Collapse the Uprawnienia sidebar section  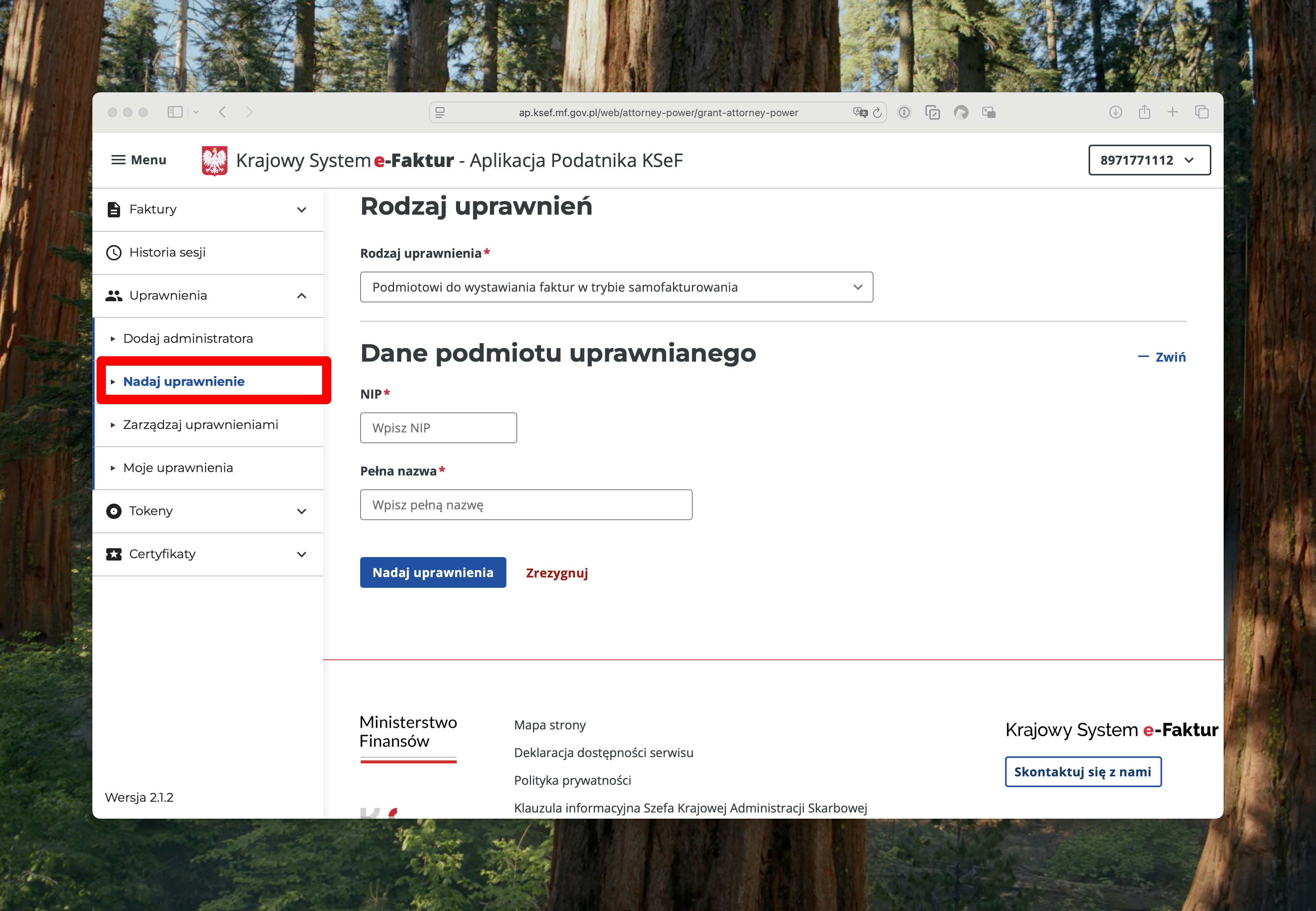(x=301, y=296)
